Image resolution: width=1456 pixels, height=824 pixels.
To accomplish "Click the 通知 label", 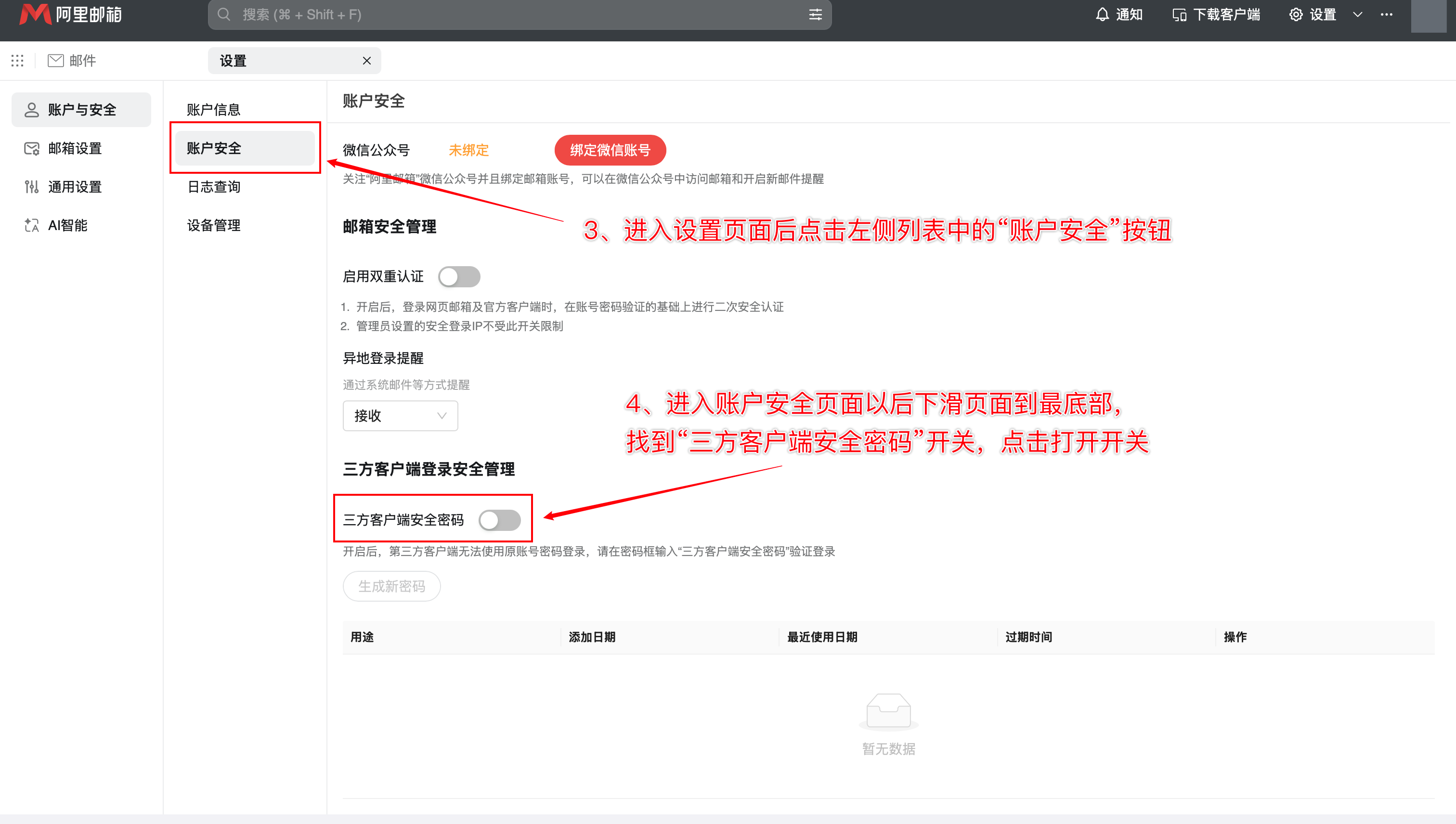I will coord(1130,15).
